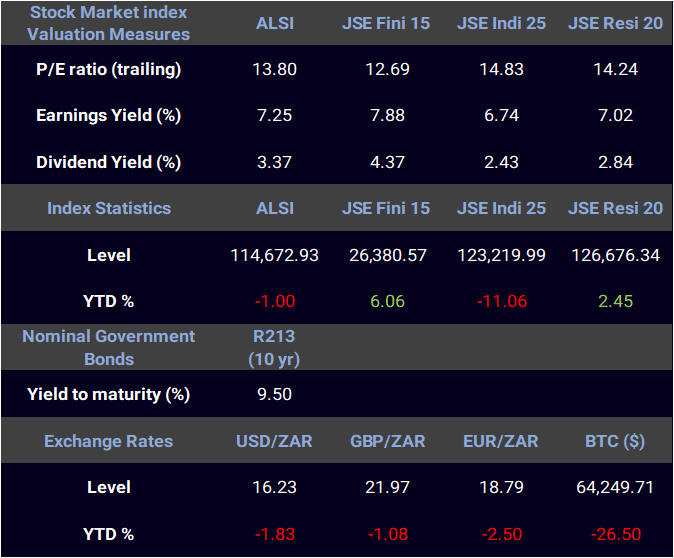Click the EUR/ZAR YTD value -2.50
Screen dimensions: 674x558
[x=502, y=534]
